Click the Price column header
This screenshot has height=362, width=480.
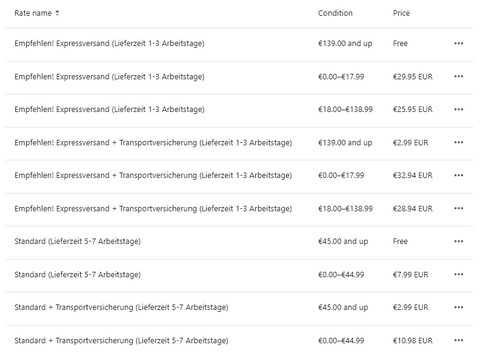click(401, 13)
